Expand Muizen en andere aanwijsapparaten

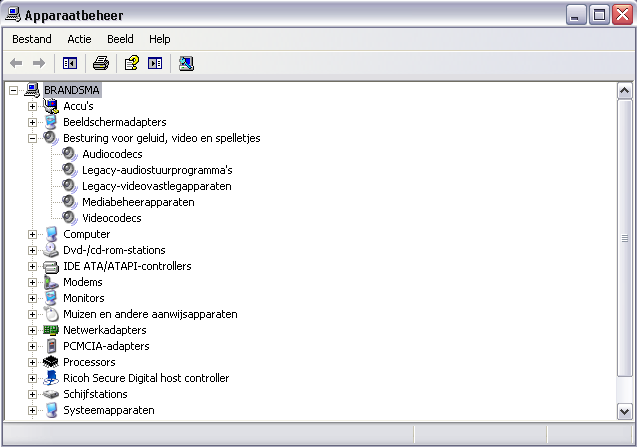point(32,315)
